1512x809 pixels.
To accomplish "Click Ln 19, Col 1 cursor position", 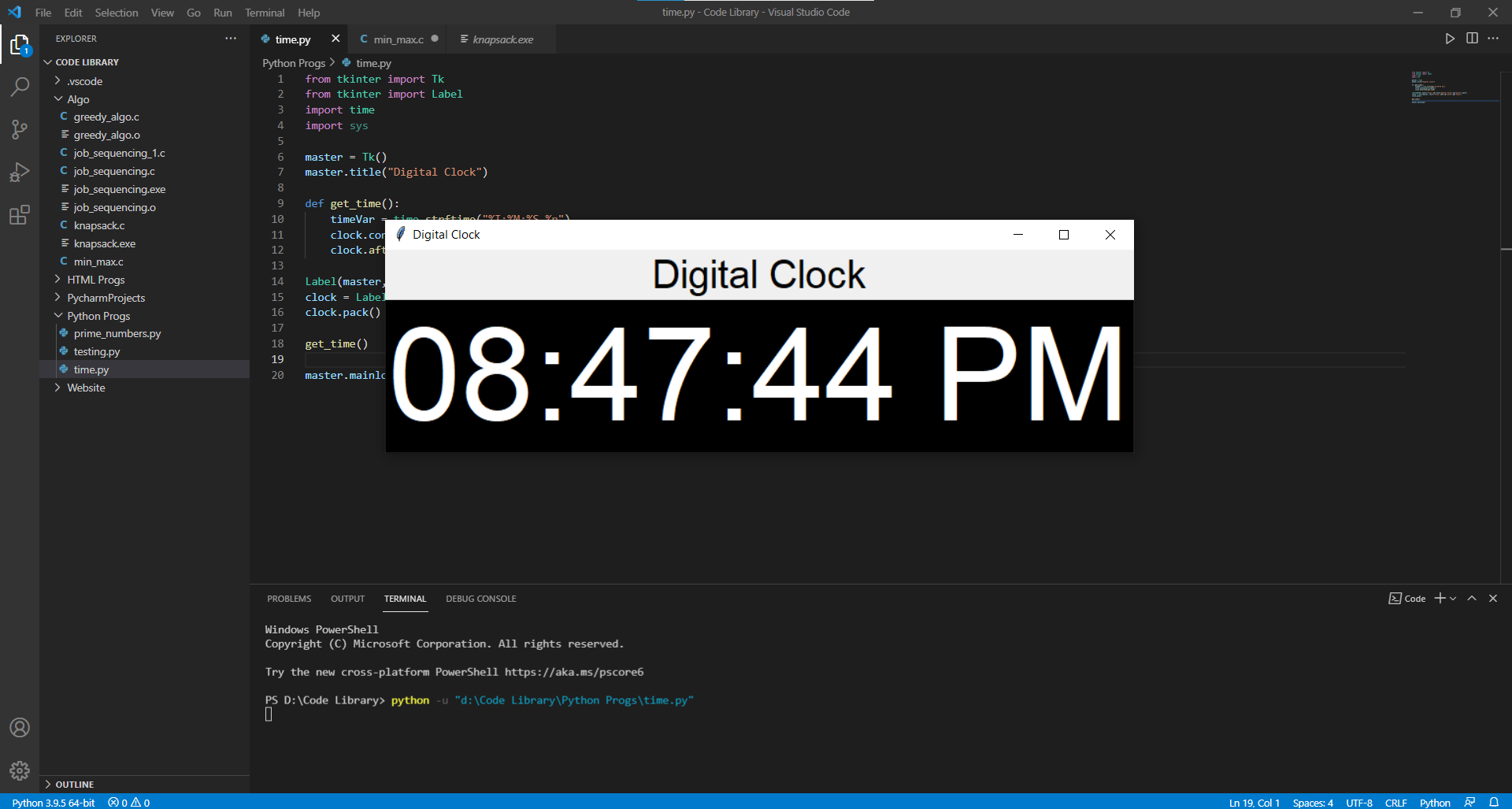I will [x=1254, y=803].
